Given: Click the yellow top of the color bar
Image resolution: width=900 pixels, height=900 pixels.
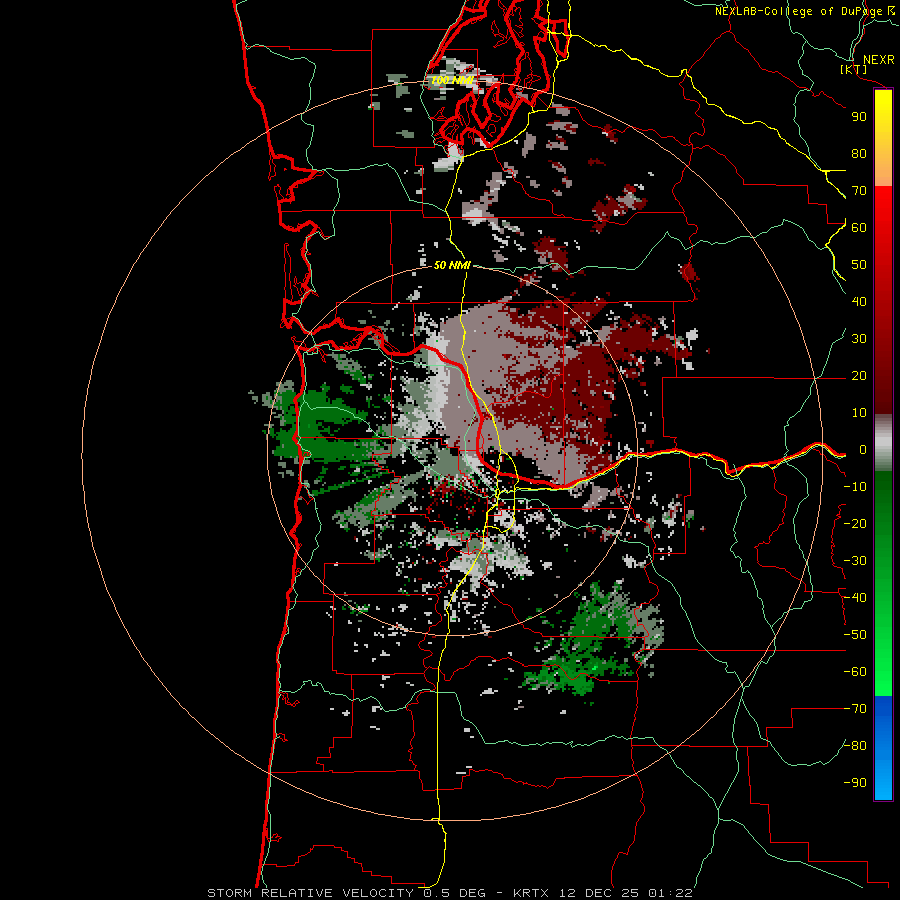Looking at the screenshot, I should 883,106.
